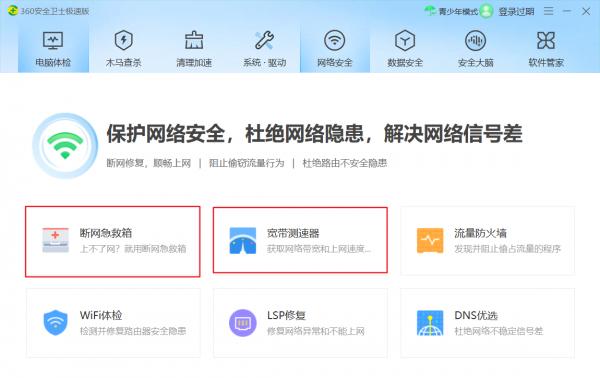Open 断网急救箱 tool title
The width and height of the screenshot is (600, 378).
tap(106, 233)
